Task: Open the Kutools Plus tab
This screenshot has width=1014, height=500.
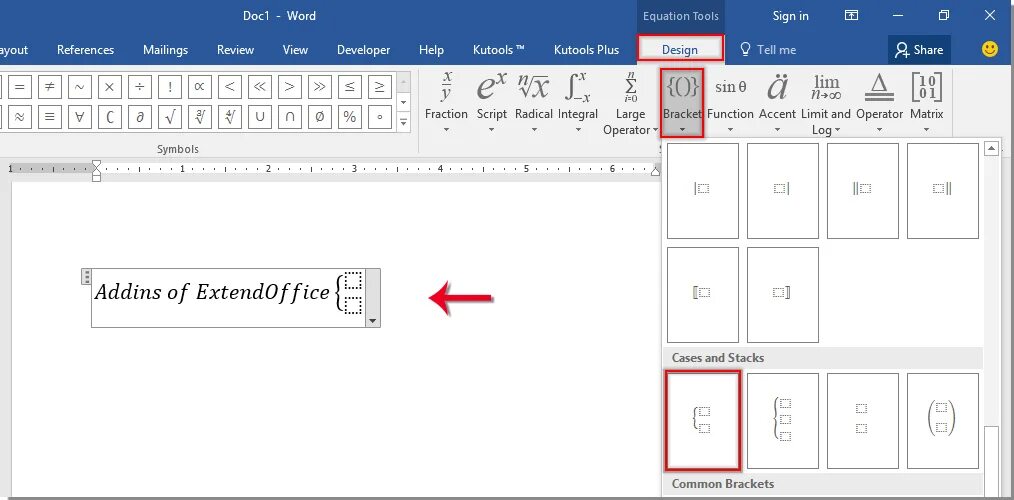Action: 587,50
